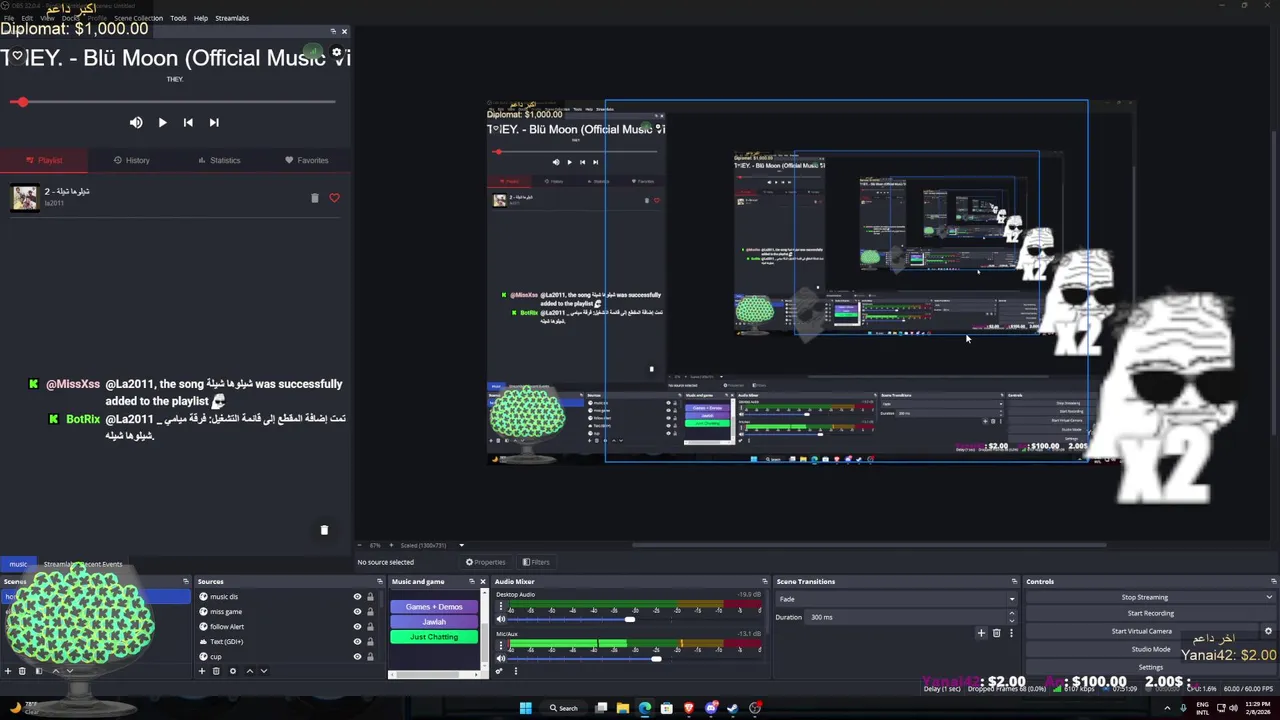Open the Scene Collection menu
This screenshot has width=1280, height=720.
point(138,18)
